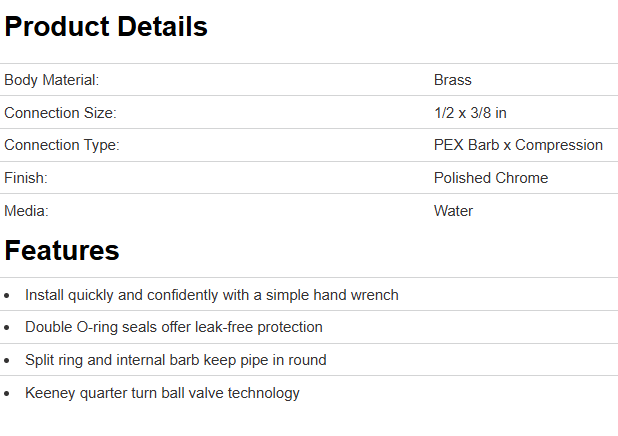Click the PEX Barb x Compression value
This screenshot has height=436, width=618.
tap(518, 145)
